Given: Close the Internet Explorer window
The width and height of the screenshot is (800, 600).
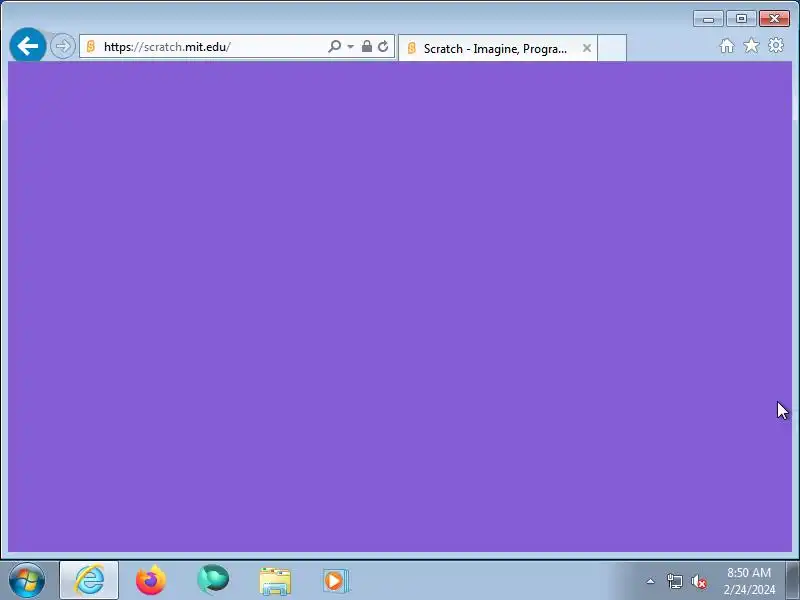Looking at the screenshot, I should (774, 19).
